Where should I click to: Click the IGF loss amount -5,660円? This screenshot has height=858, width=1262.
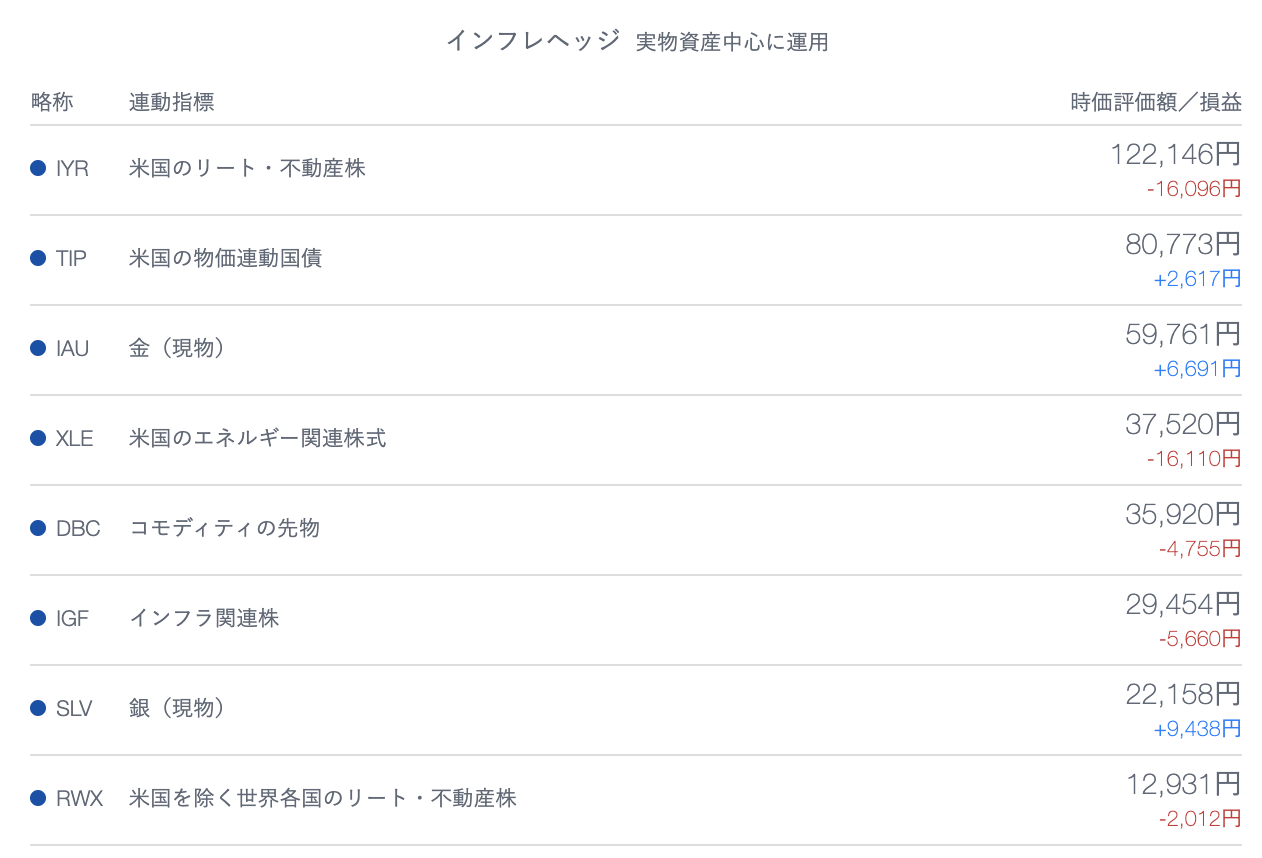point(1200,638)
